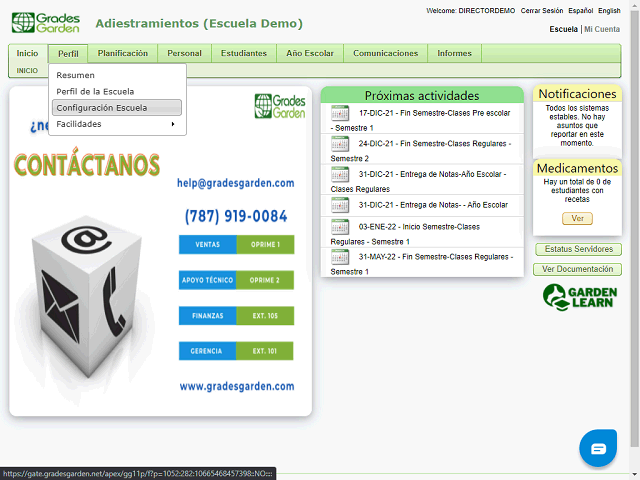Choose Configuración Escuela menu entry
This screenshot has width=640, height=480.
tap(117, 108)
